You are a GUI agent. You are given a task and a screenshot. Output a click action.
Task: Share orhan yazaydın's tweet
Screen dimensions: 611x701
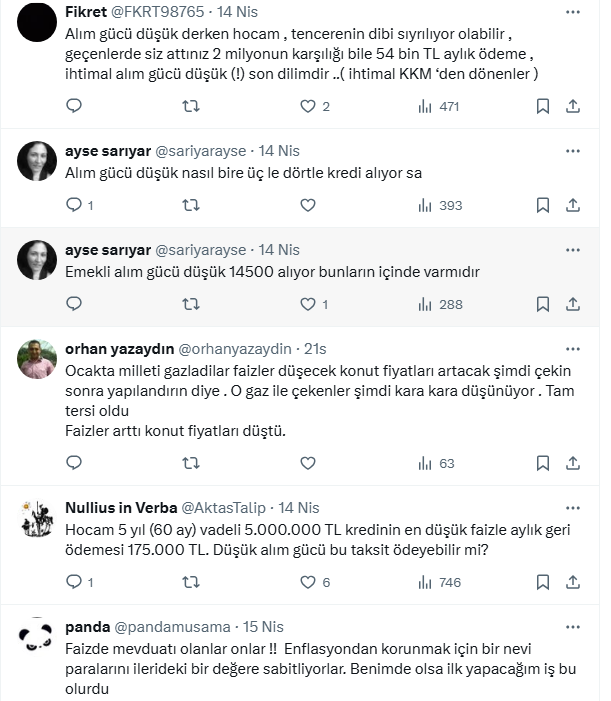pyautogui.click(x=573, y=463)
